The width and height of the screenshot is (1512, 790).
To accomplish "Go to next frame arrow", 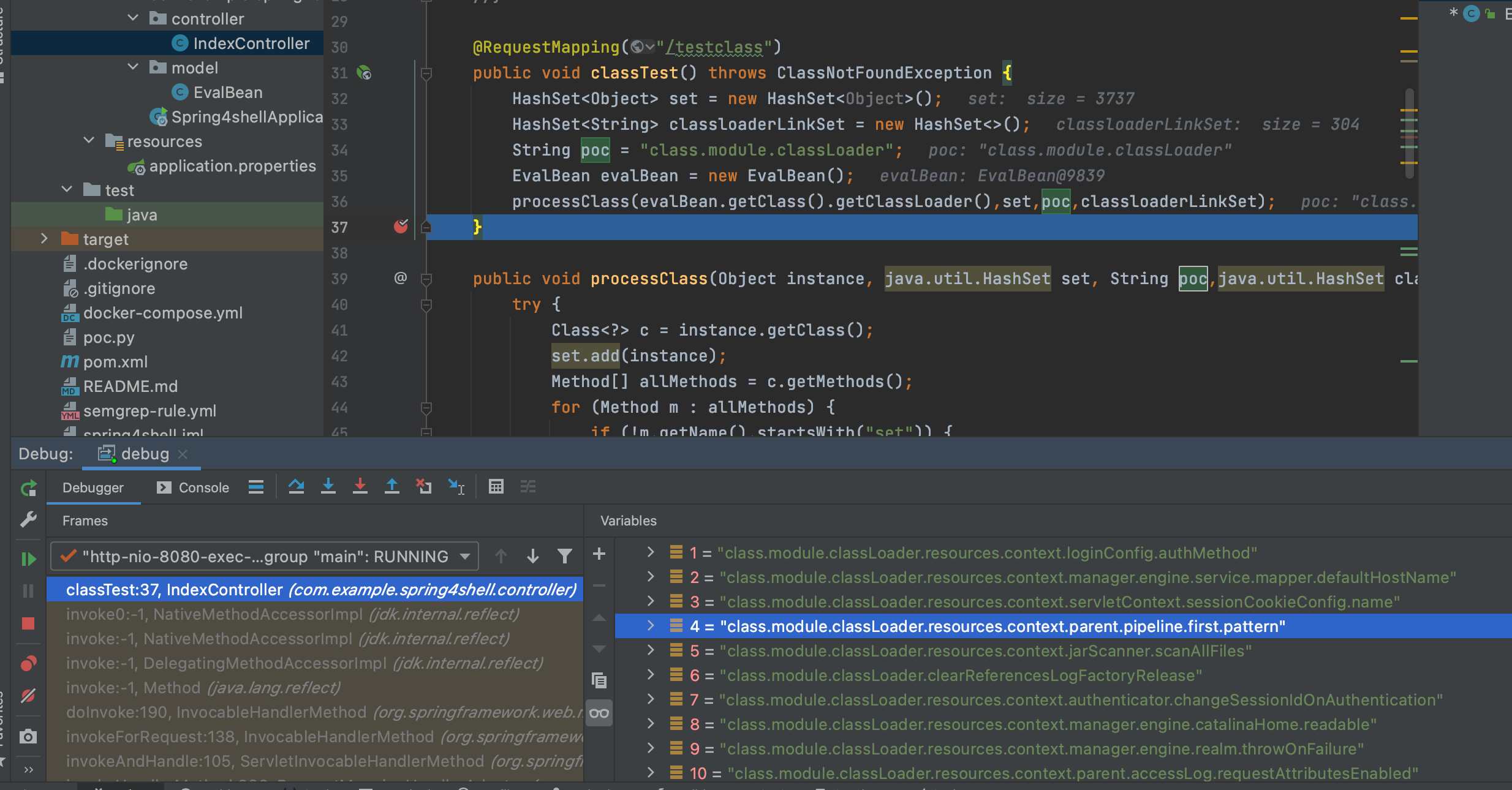I will (533, 556).
